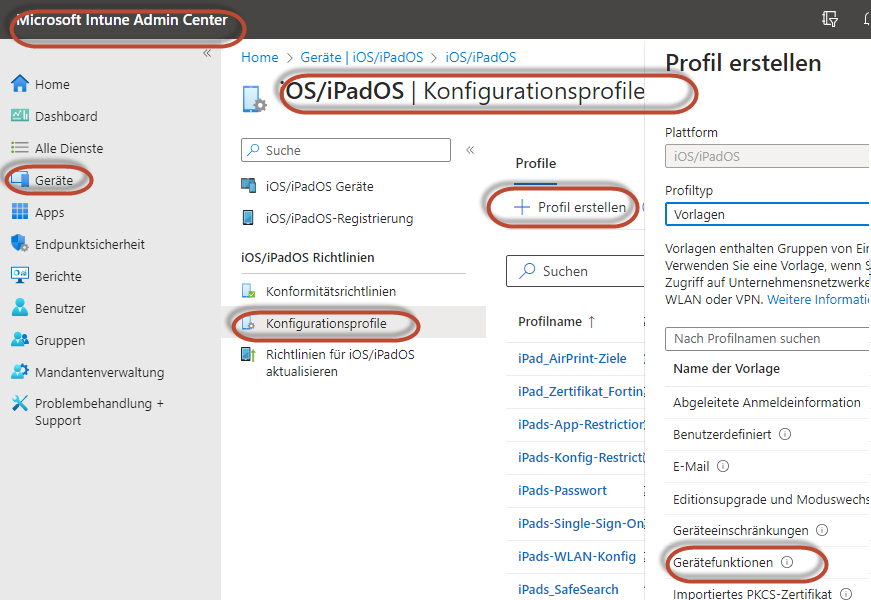Click info icon next to Gerätefunktionen

click(786, 563)
